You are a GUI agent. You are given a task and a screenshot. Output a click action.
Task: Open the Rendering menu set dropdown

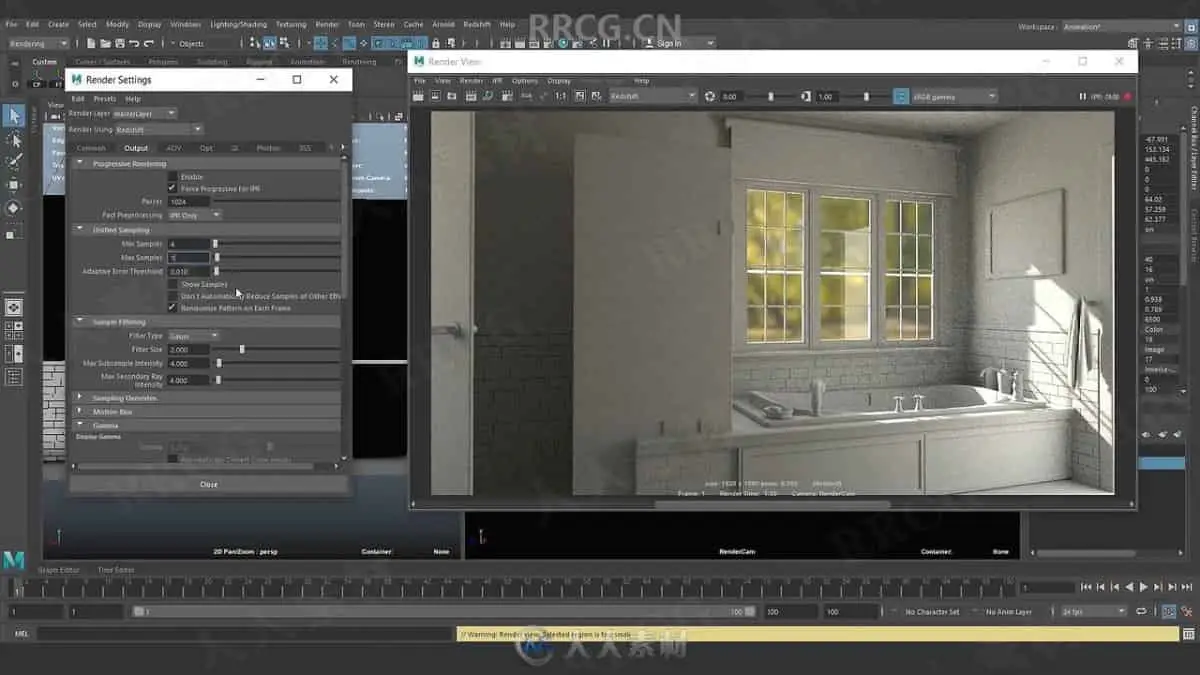tap(38, 43)
